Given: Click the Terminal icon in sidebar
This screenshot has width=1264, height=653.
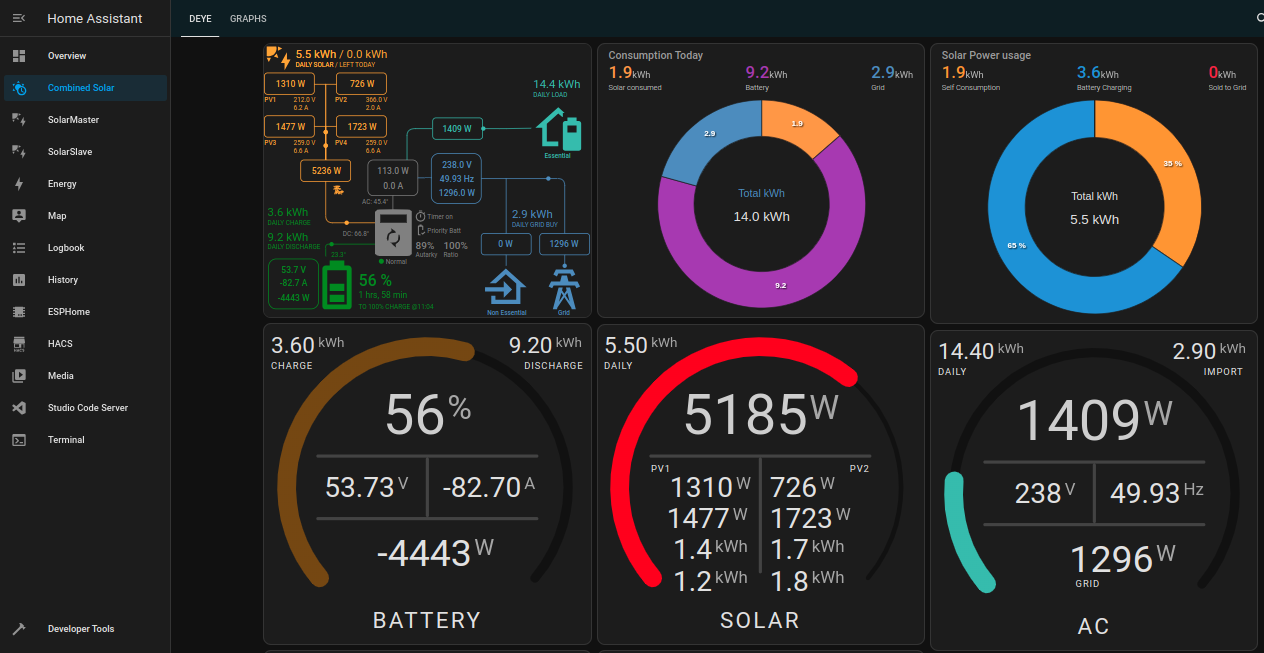Looking at the screenshot, I should (x=18, y=440).
